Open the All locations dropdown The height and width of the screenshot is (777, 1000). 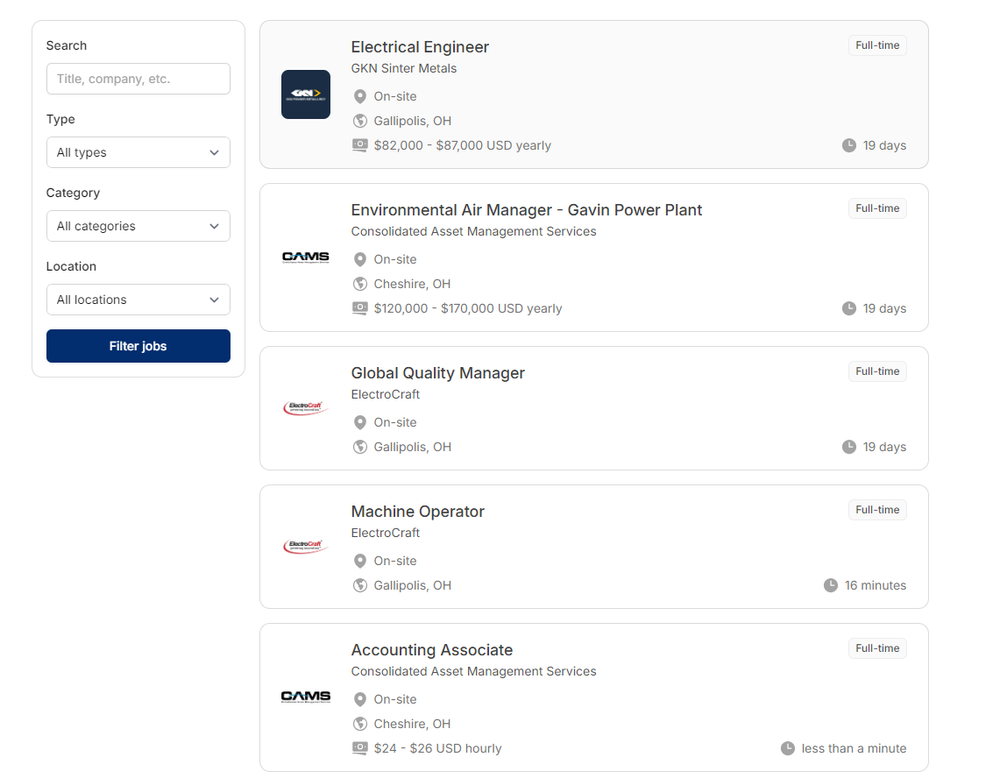pyautogui.click(x=138, y=300)
